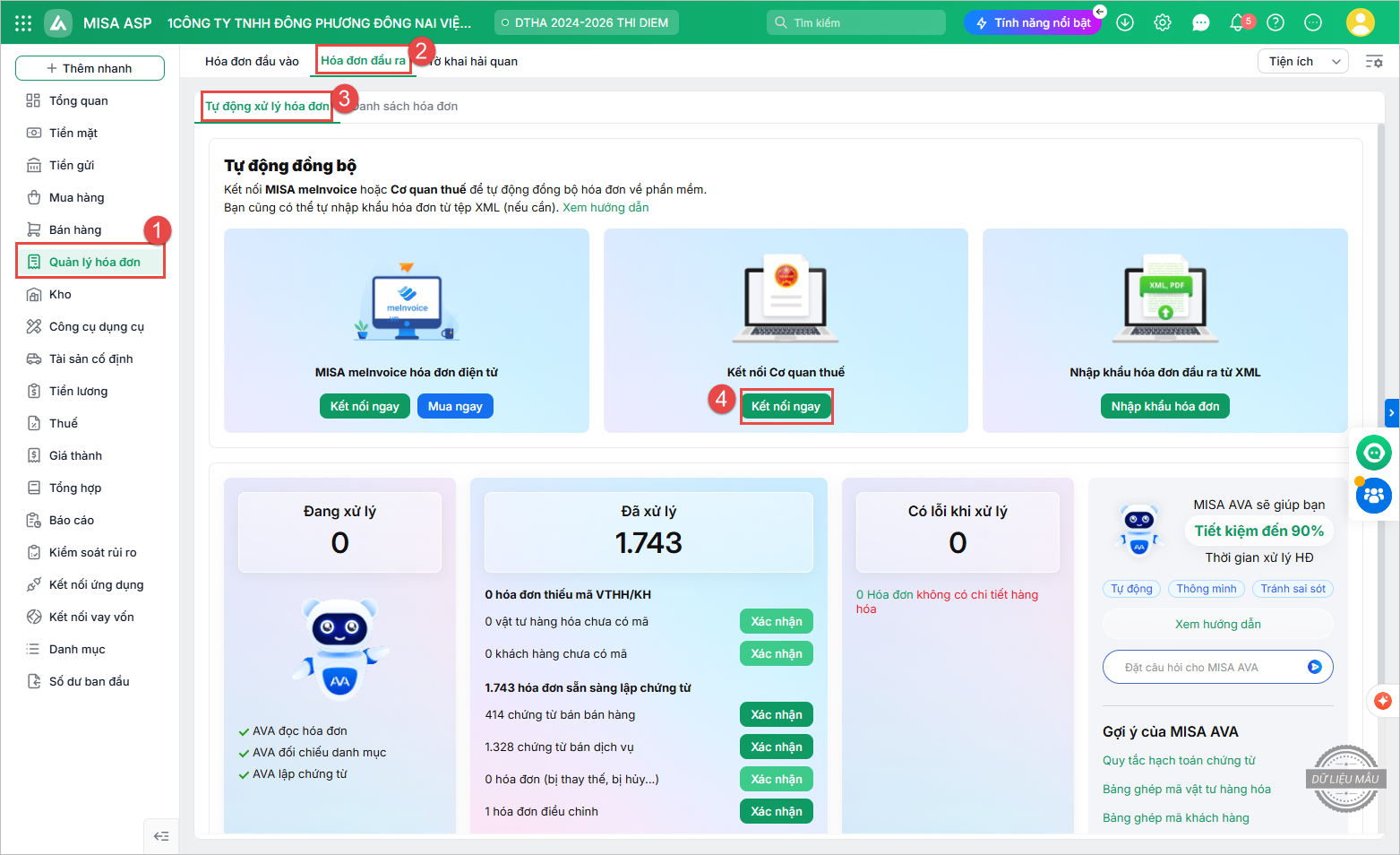Open Tổng quan in sidebar

point(90,100)
